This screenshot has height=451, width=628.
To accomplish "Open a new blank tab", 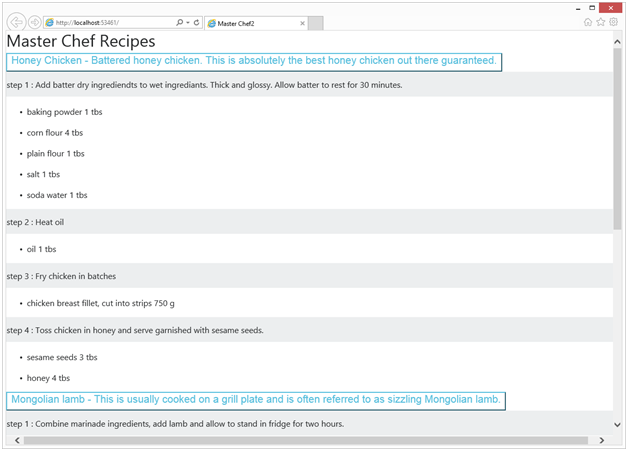I will pyautogui.click(x=316, y=23).
